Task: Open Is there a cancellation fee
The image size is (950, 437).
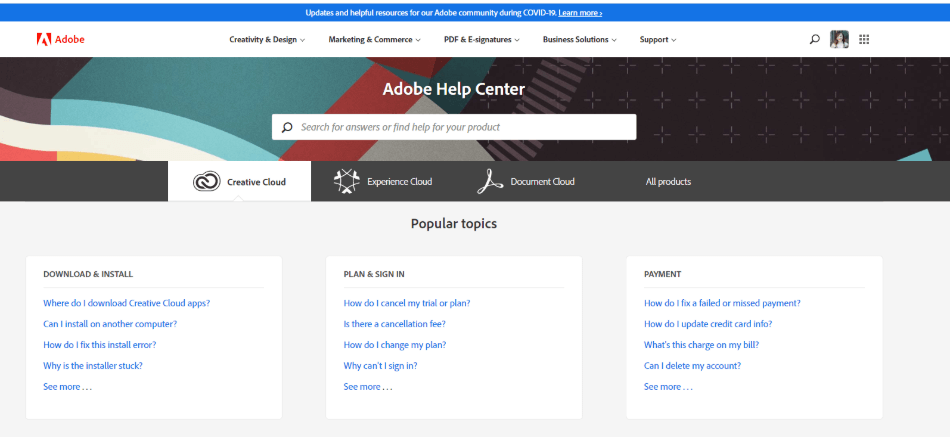Action: tap(394, 324)
